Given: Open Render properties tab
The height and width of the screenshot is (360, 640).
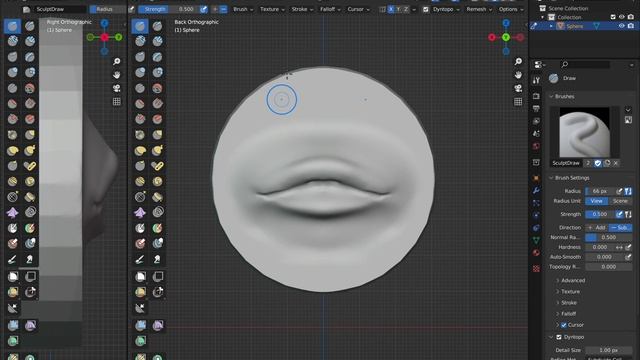Looking at the screenshot, I should [536, 96].
